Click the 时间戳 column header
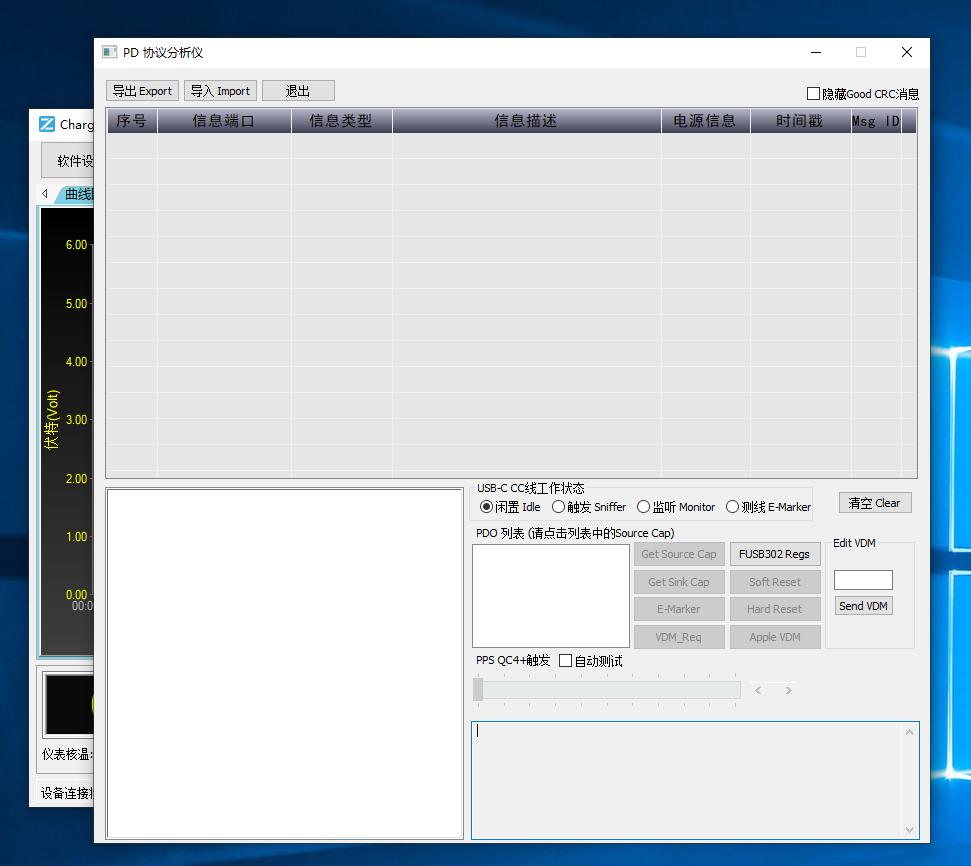 point(799,121)
